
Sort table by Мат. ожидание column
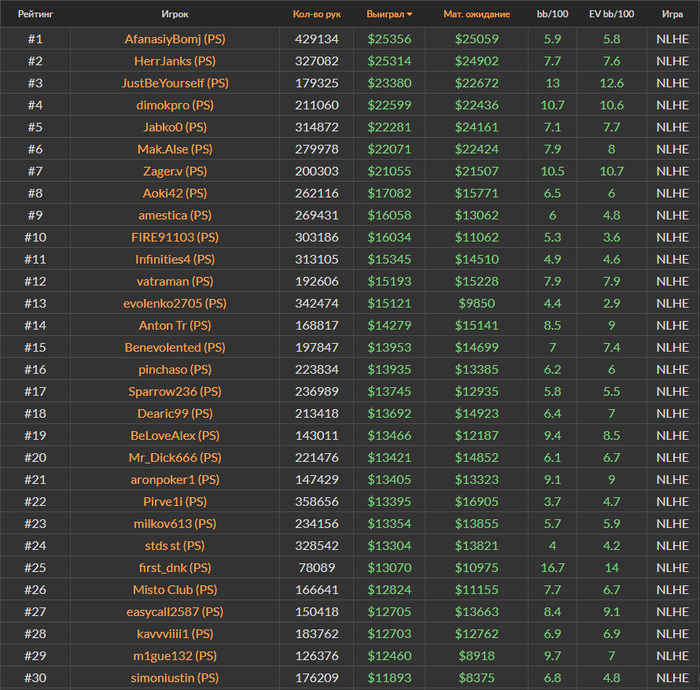tap(476, 15)
